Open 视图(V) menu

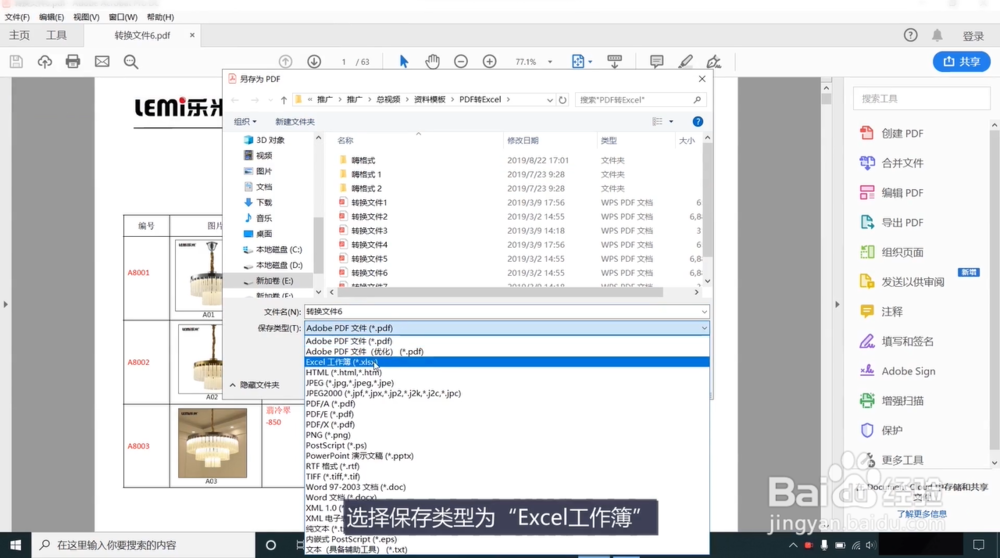pyautogui.click(x=86, y=17)
